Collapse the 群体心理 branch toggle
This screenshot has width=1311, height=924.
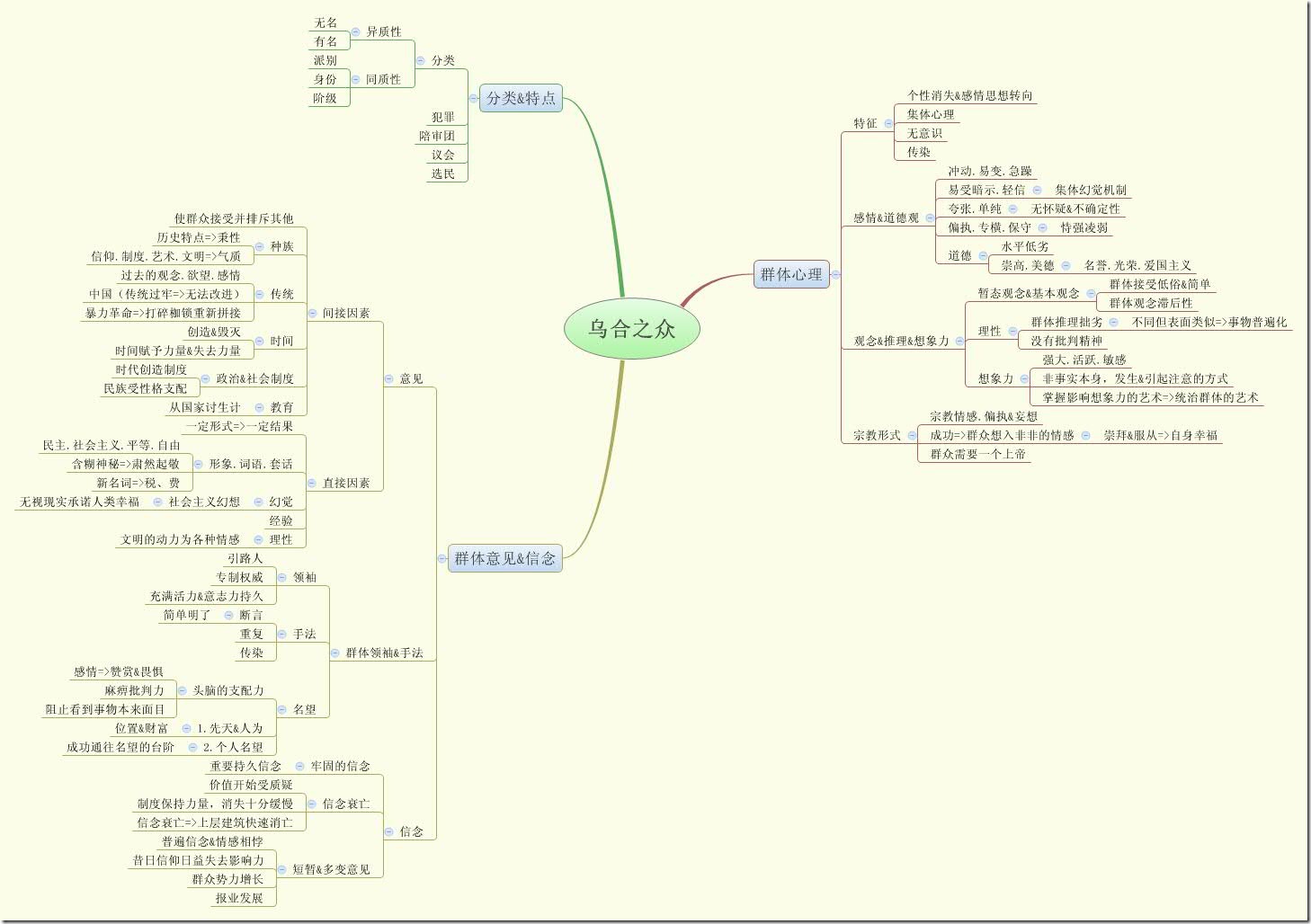tap(835, 274)
